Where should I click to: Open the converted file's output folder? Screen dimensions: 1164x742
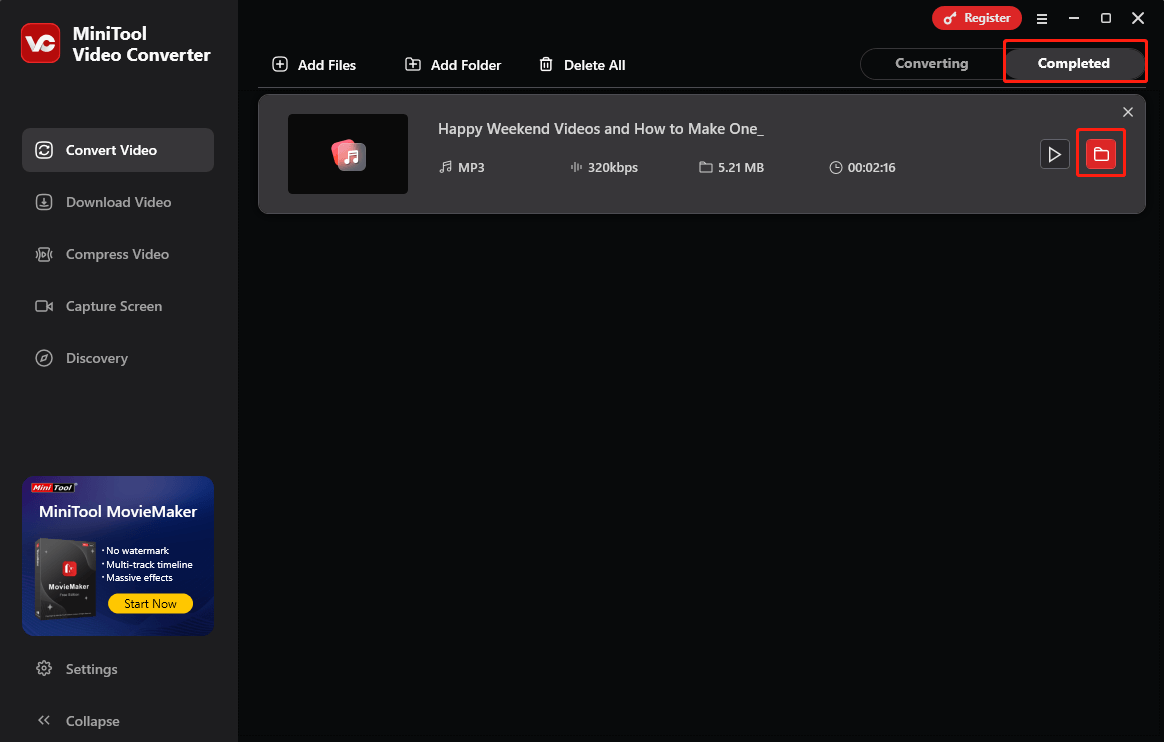point(1101,154)
